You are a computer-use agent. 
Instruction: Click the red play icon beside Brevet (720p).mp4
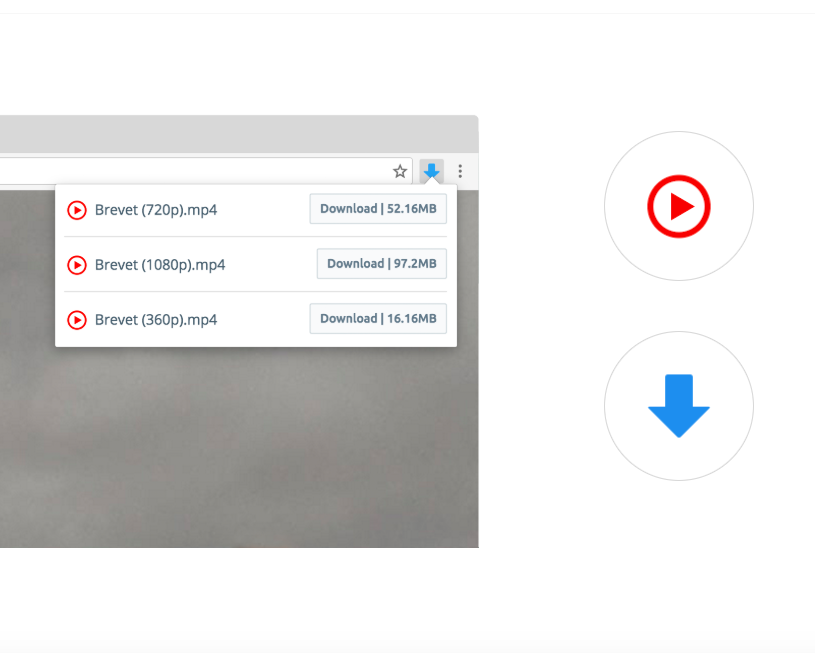[x=77, y=210]
